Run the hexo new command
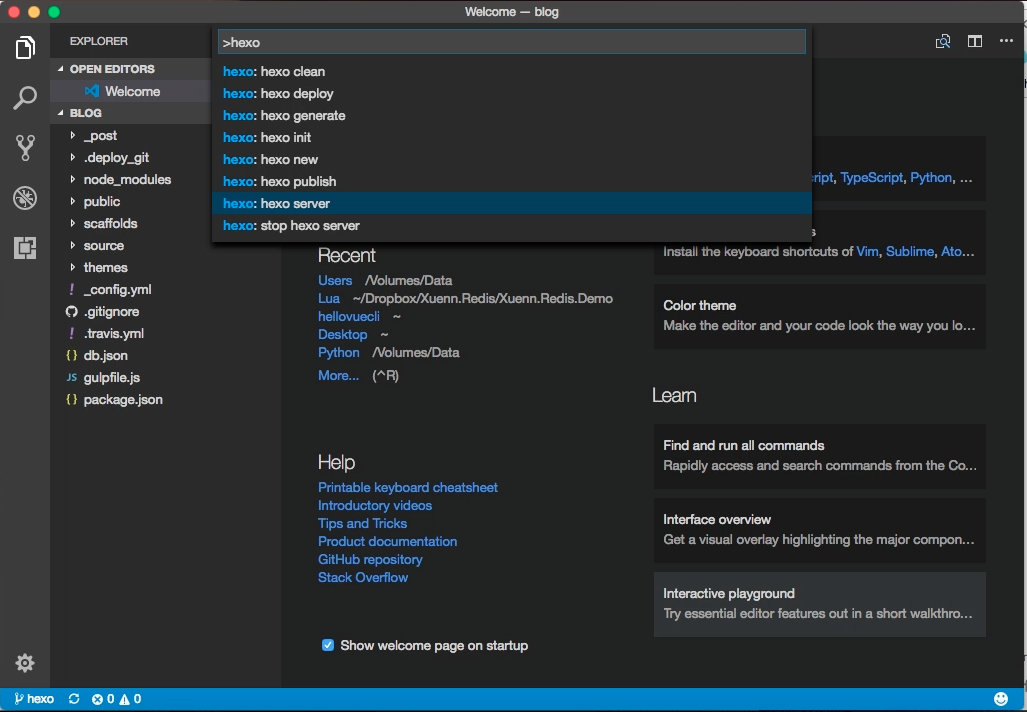The width and height of the screenshot is (1027, 712). [x=512, y=159]
